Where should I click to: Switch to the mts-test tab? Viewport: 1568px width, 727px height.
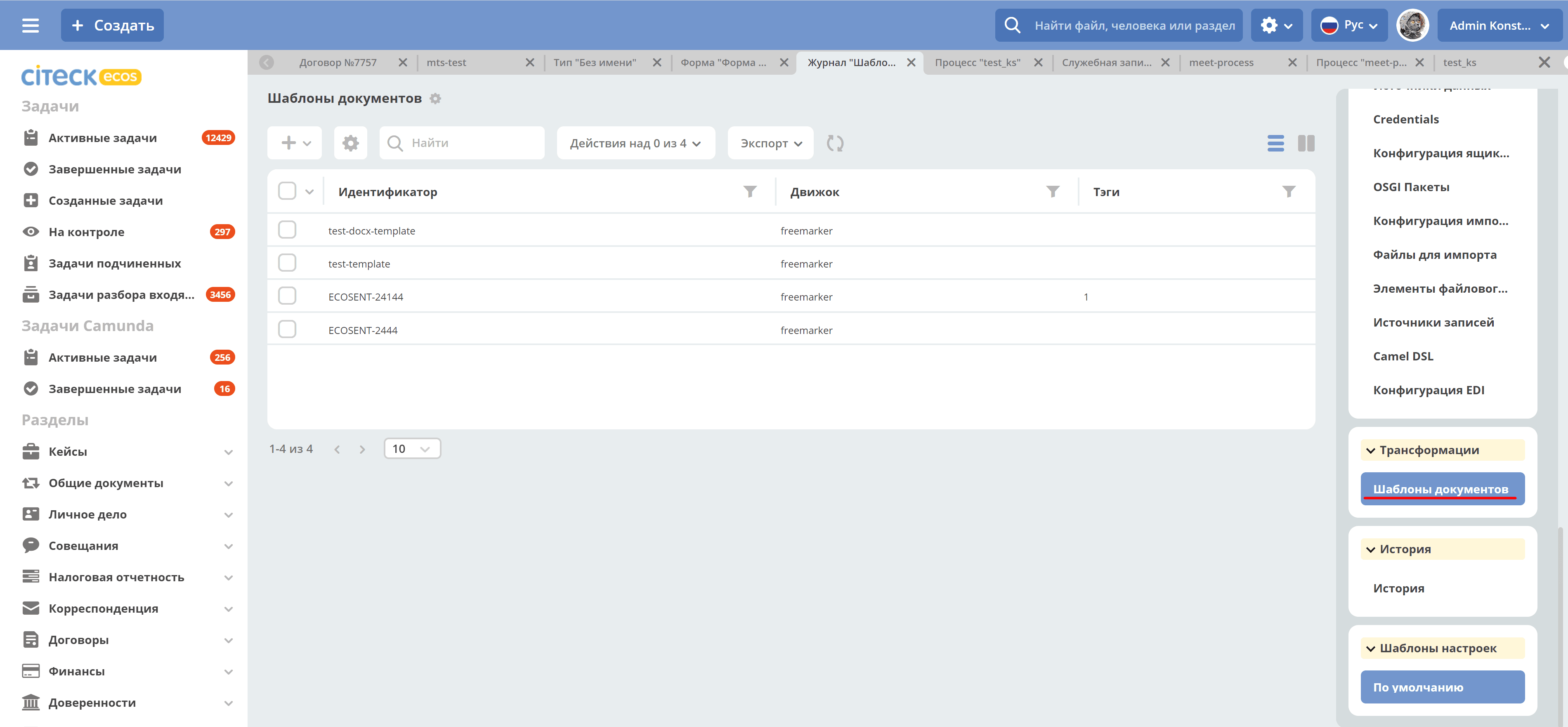point(446,62)
